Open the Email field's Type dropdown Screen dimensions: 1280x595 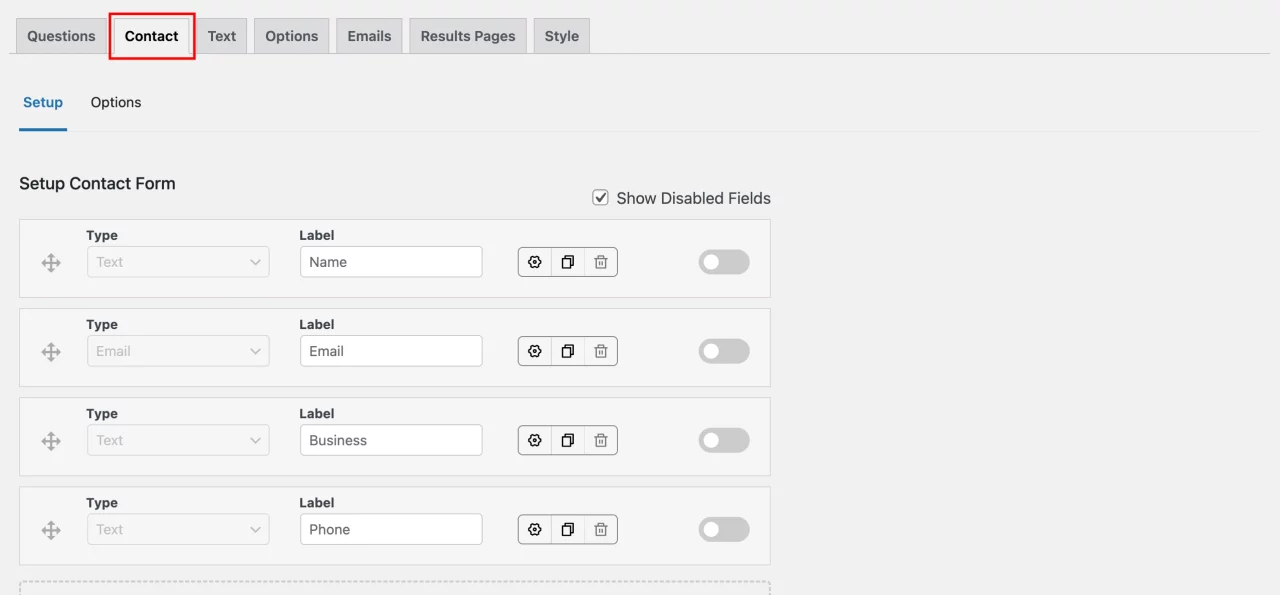[177, 350]
